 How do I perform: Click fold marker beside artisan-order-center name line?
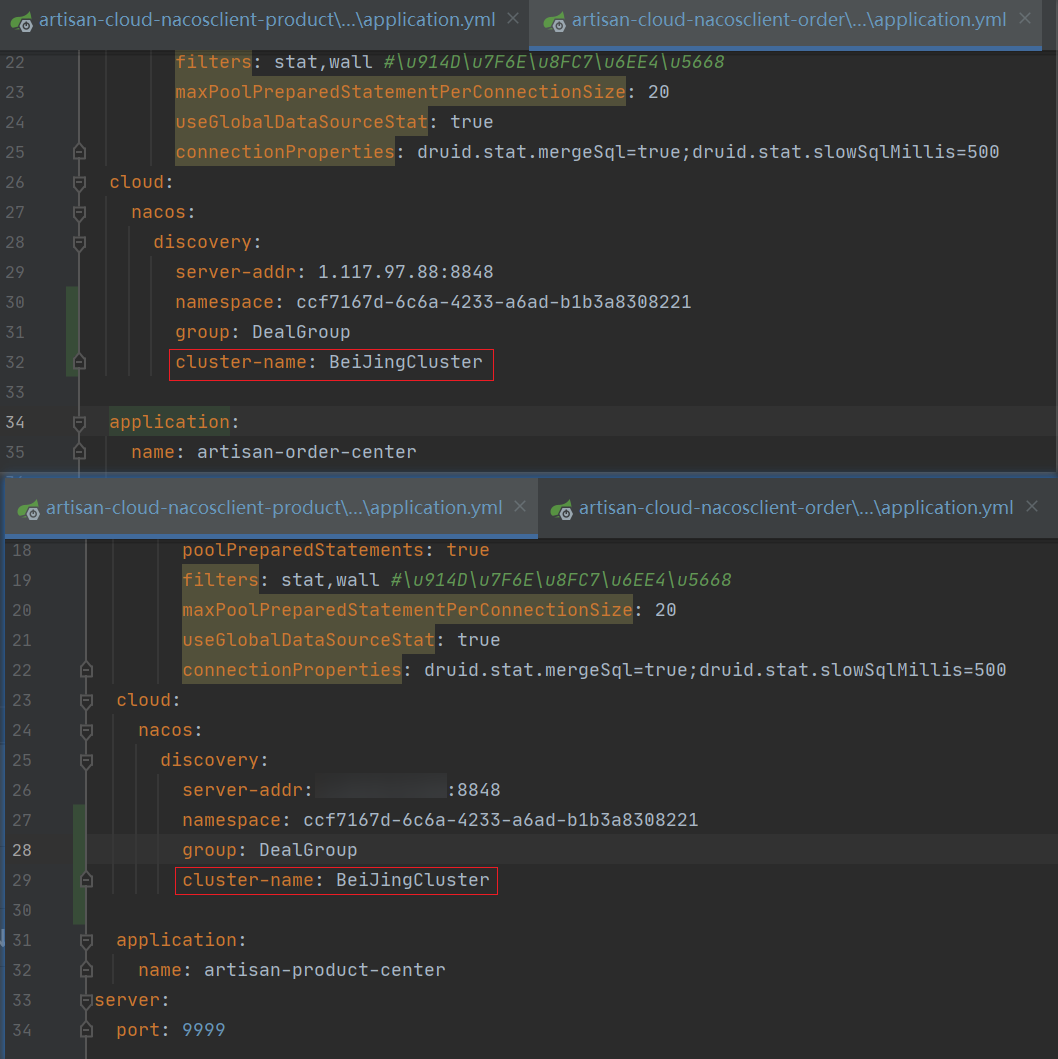[x=79, y=452]
